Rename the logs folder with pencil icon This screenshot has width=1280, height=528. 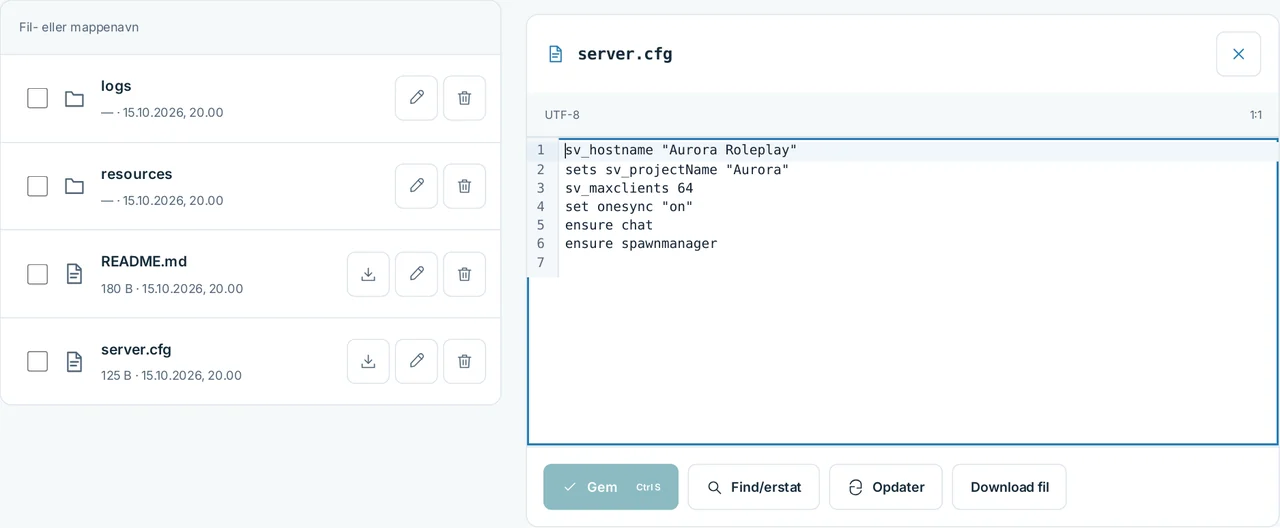[x=416, y=98]
